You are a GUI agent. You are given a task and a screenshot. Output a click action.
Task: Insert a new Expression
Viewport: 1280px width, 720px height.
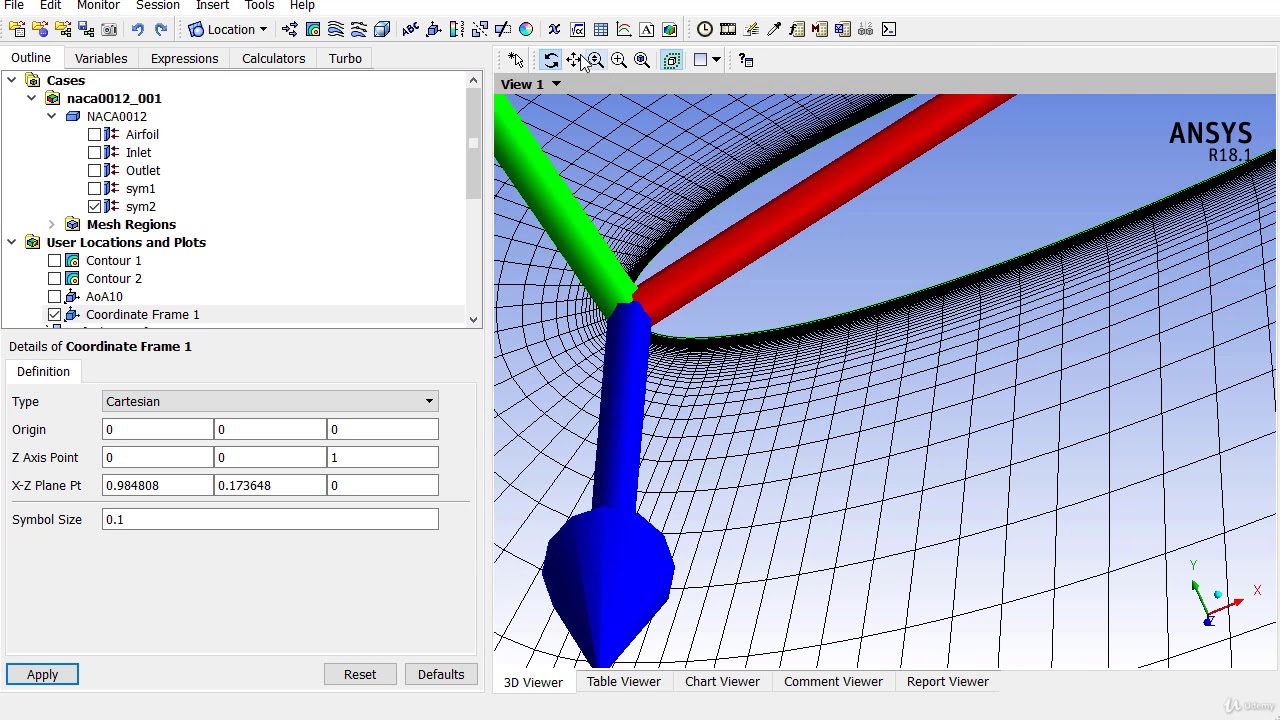(577, 29)
